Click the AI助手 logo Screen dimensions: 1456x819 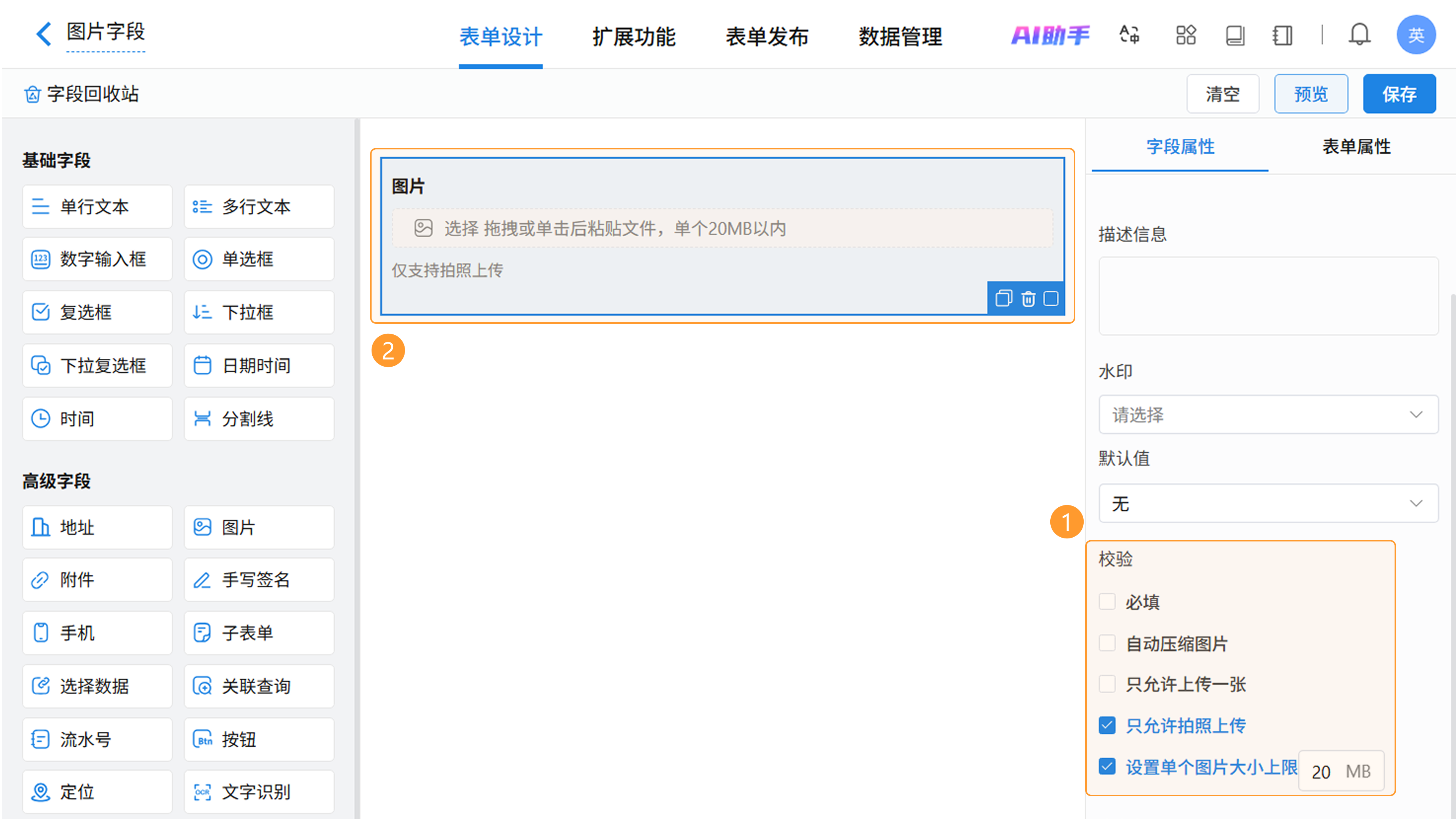click(1050, 35)
